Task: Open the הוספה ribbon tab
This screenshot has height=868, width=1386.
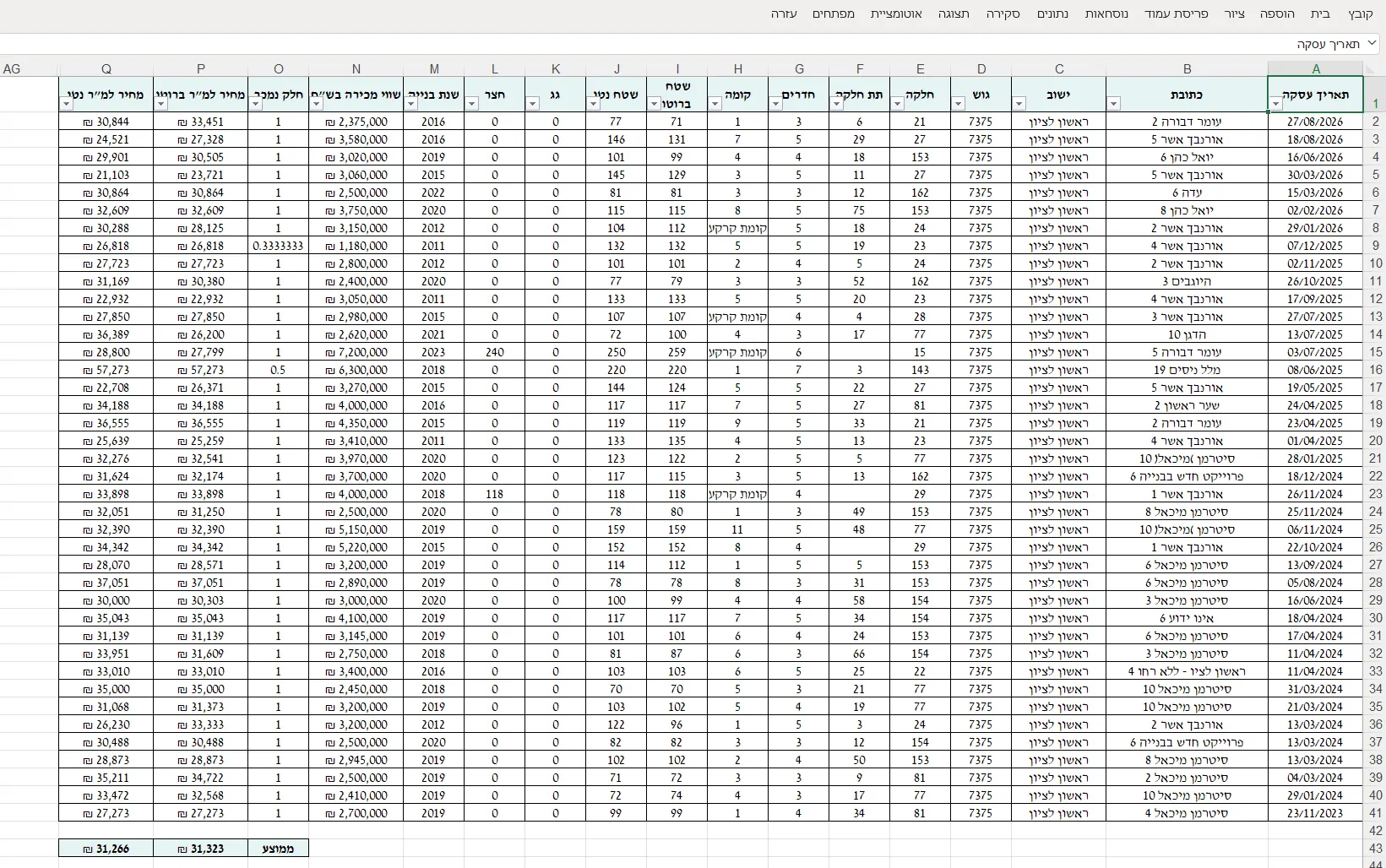Action: tap(1277, 14)
